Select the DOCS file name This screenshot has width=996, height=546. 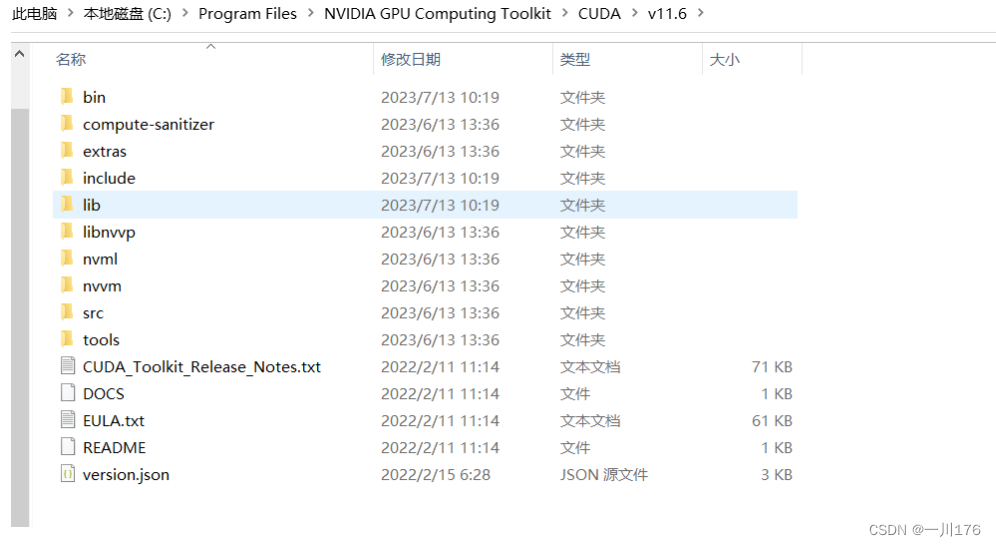click(104, 394)
